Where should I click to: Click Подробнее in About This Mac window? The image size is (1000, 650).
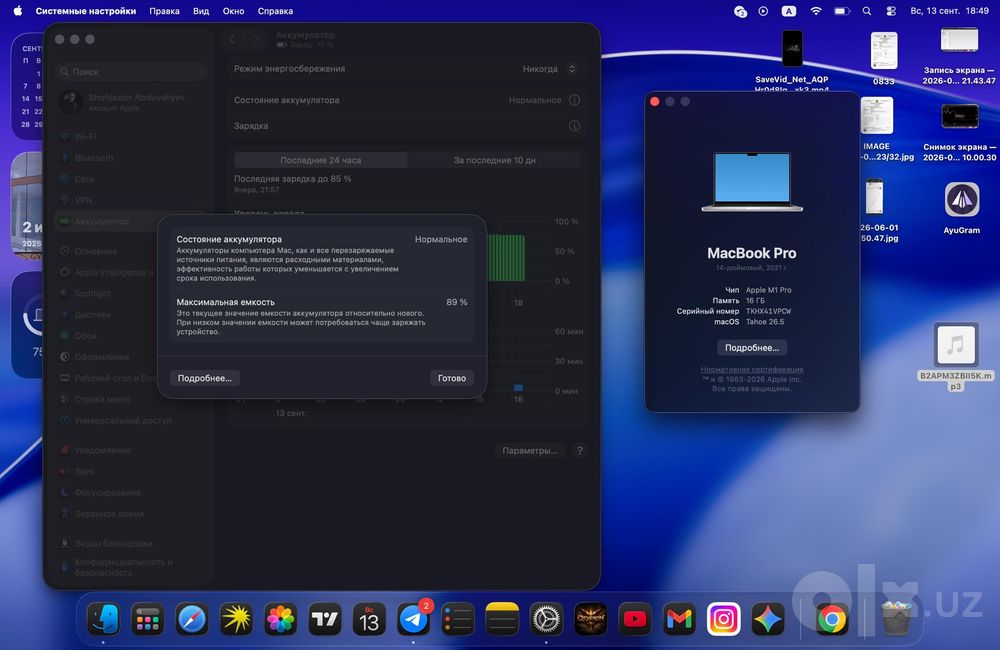pos(752,348)
